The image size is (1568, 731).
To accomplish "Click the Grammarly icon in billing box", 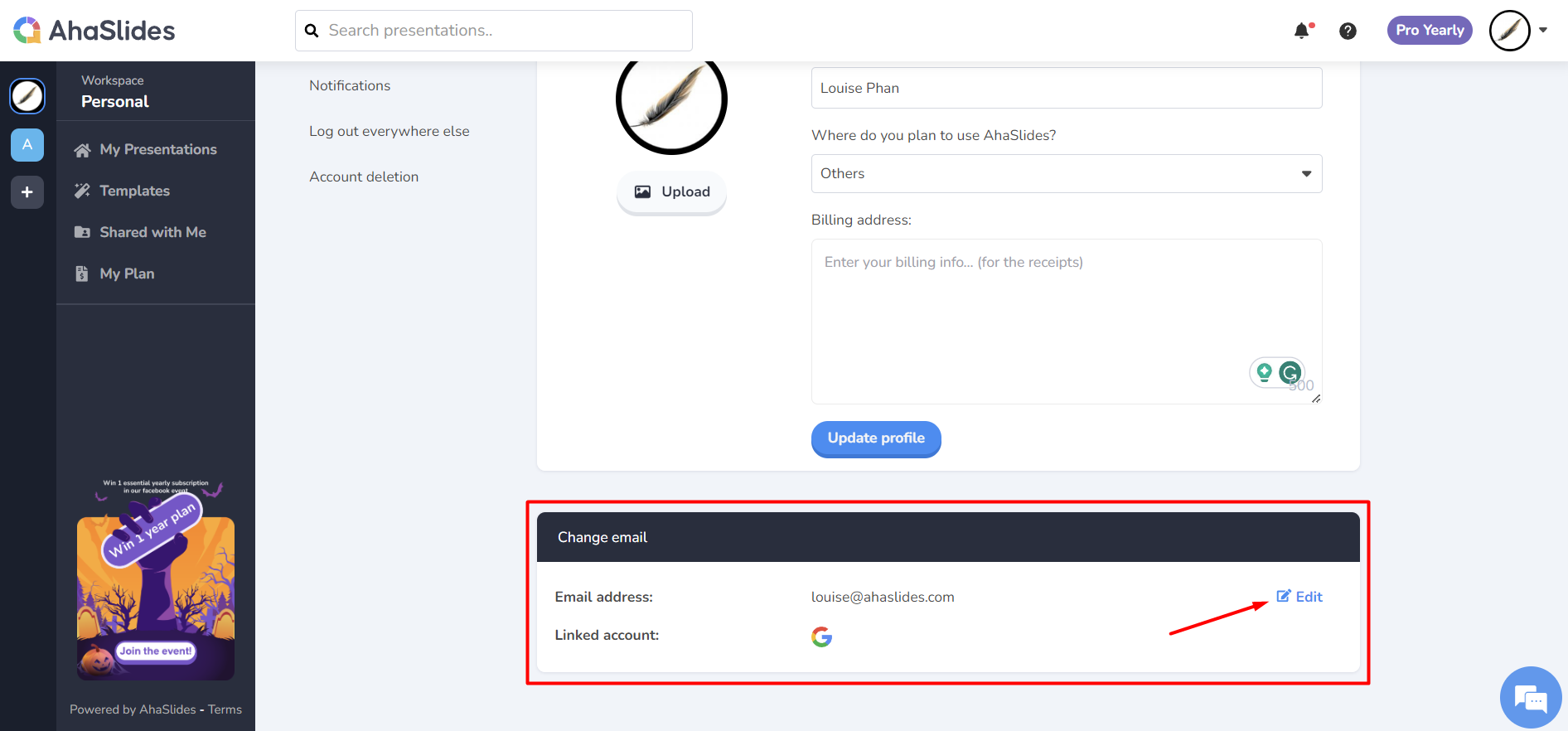I will coord(1290,372).
